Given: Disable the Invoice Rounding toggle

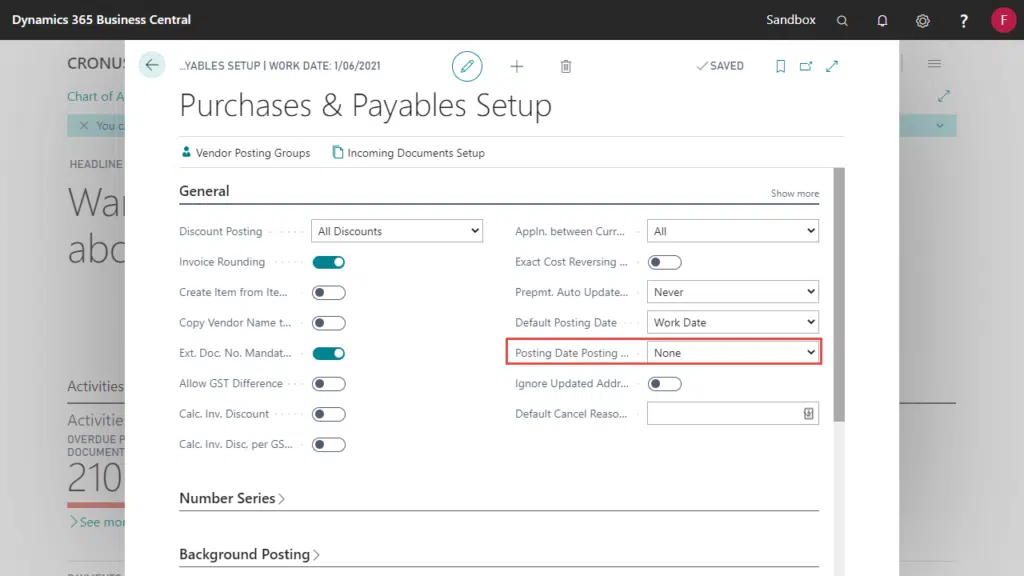Looking at the screenshot, I should [329, 262].
